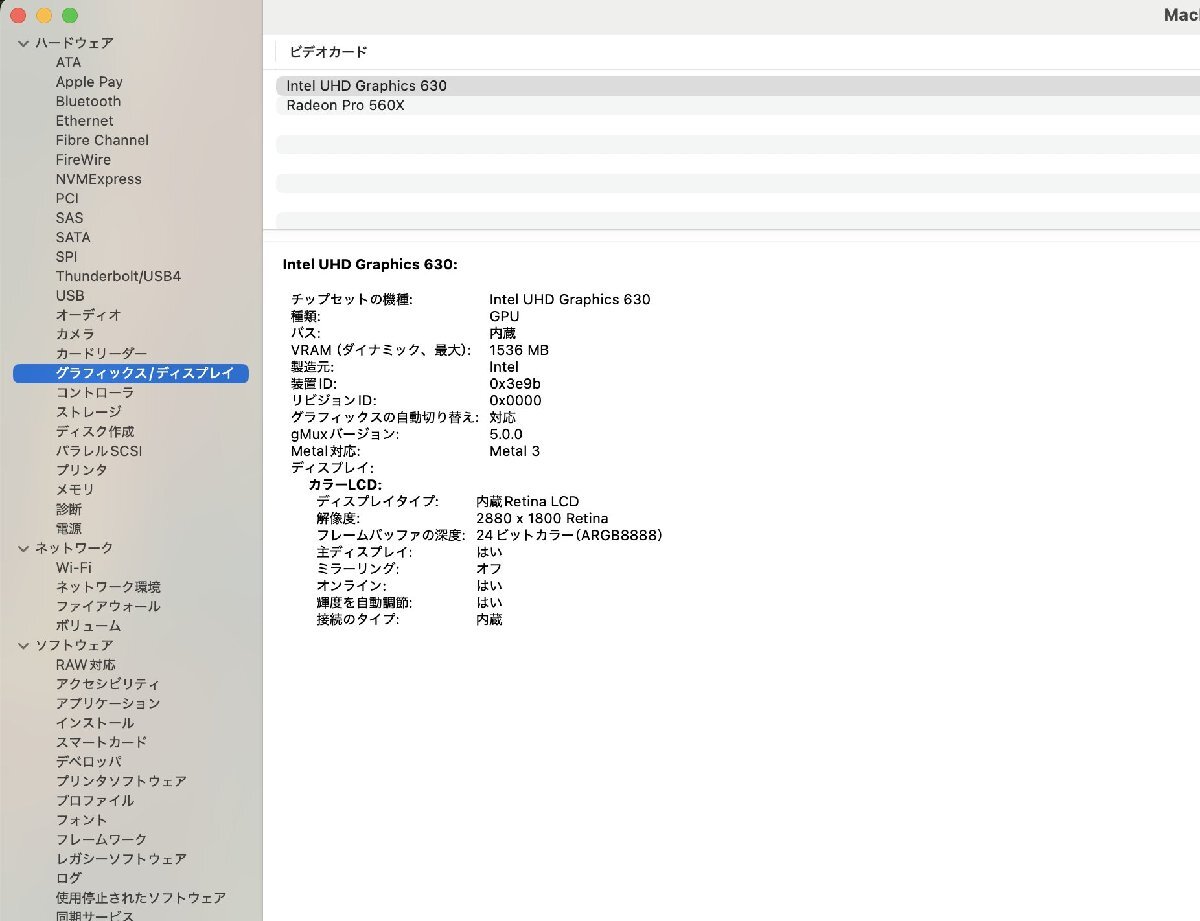The width and height of the screenshot is (1200, 921).
Task: Open フレームワーク information
Action: 101,839
